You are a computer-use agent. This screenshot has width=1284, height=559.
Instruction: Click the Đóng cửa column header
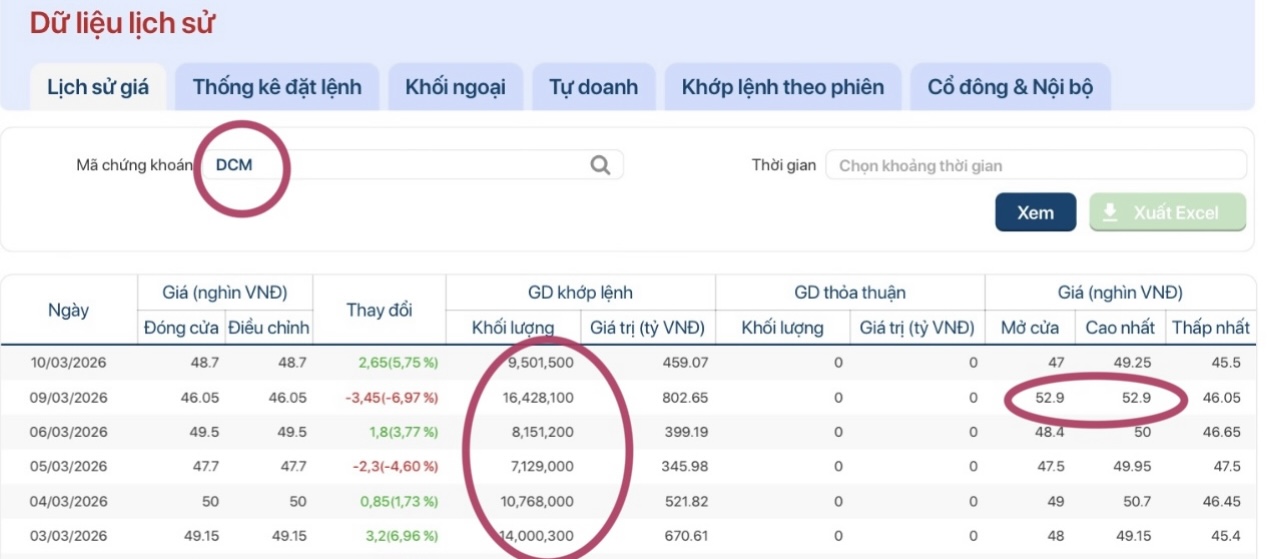point(180,328)
